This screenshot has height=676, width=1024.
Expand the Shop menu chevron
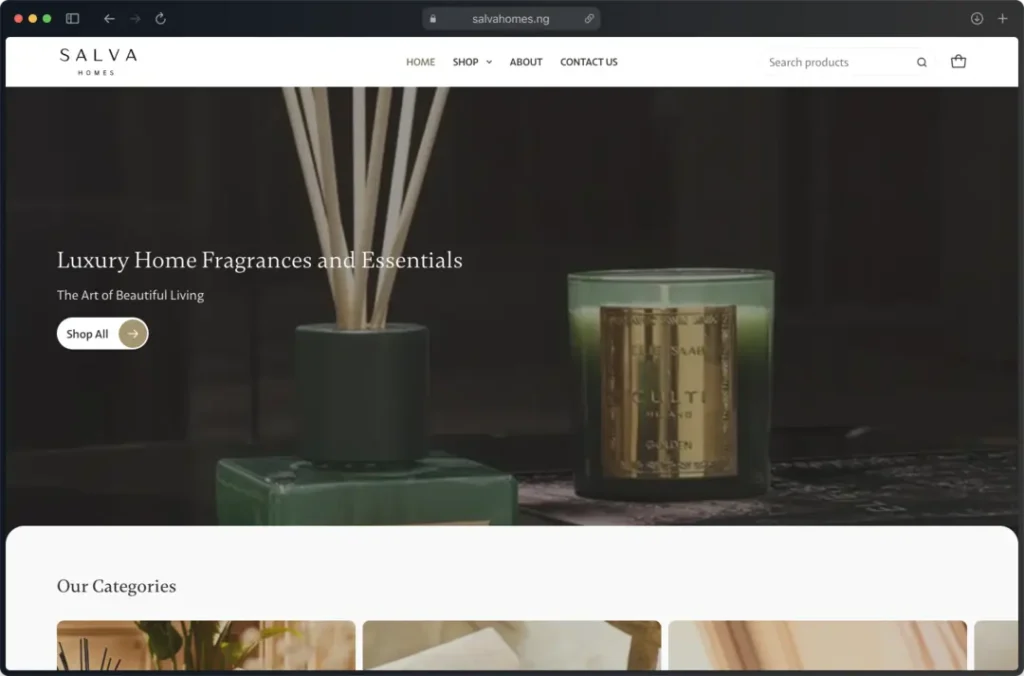tap(488, 62)
